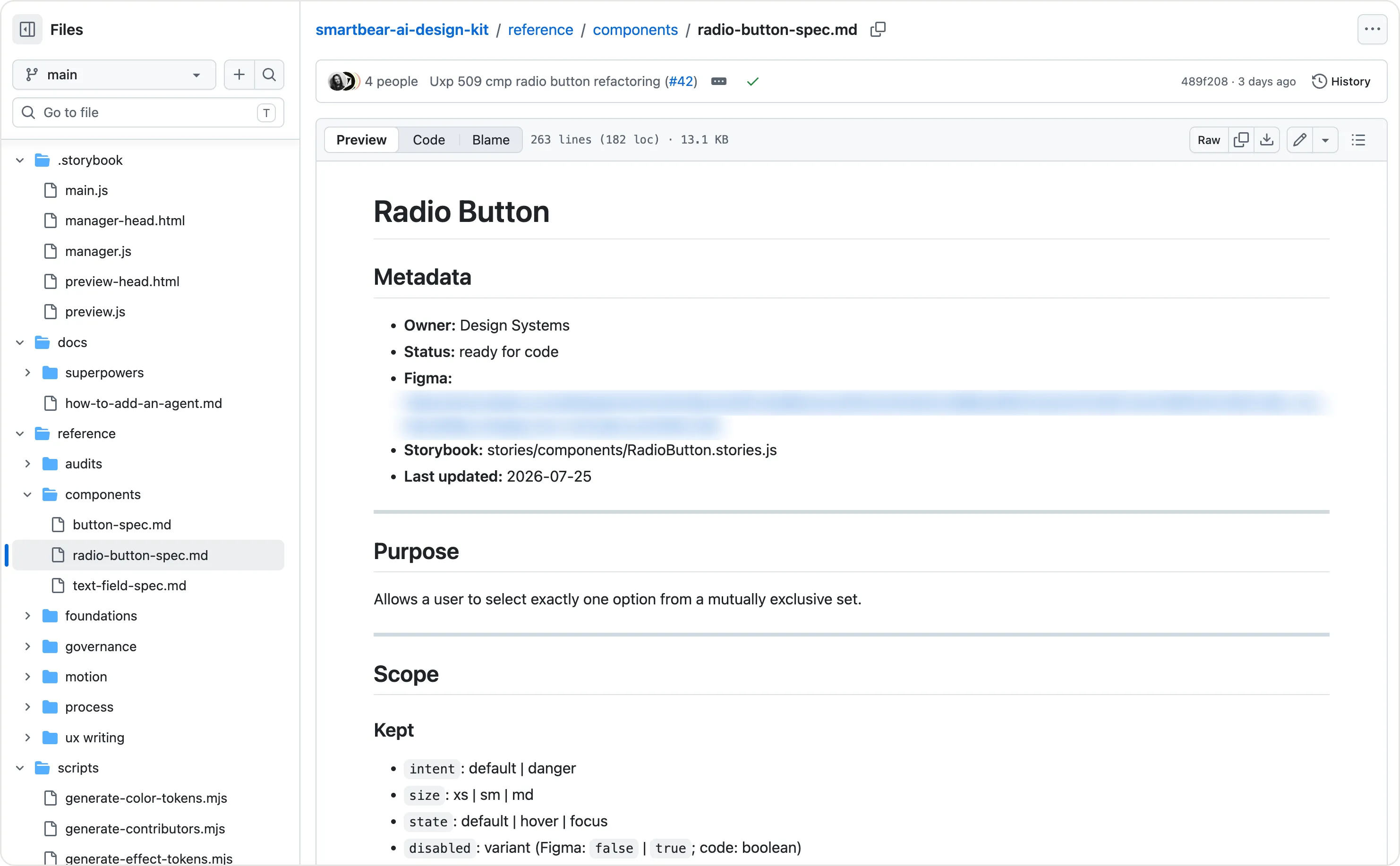Focus the Go to file field
1400x866 pixels.
[148, 112]
